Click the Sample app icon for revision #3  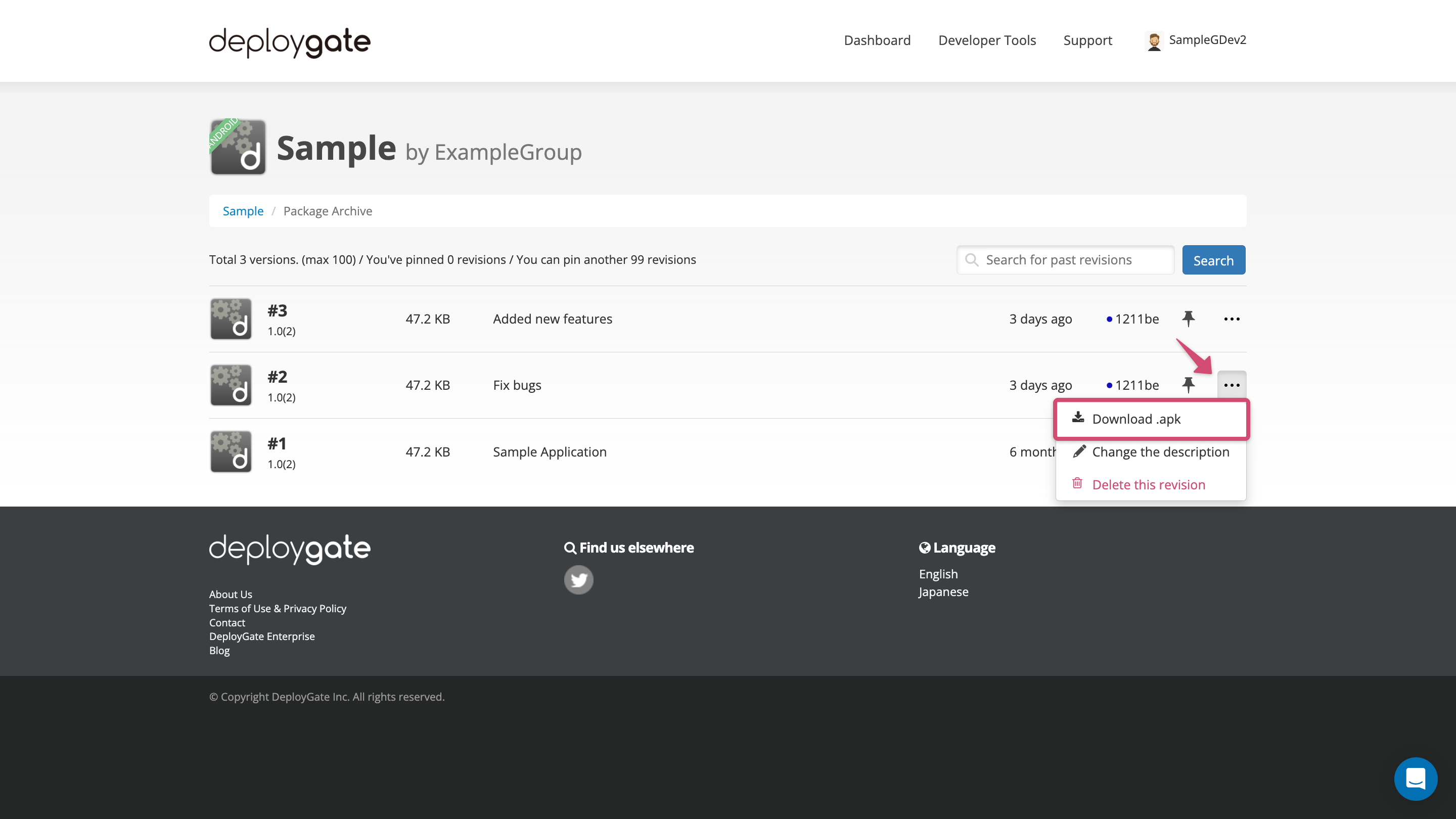[231, 318]
